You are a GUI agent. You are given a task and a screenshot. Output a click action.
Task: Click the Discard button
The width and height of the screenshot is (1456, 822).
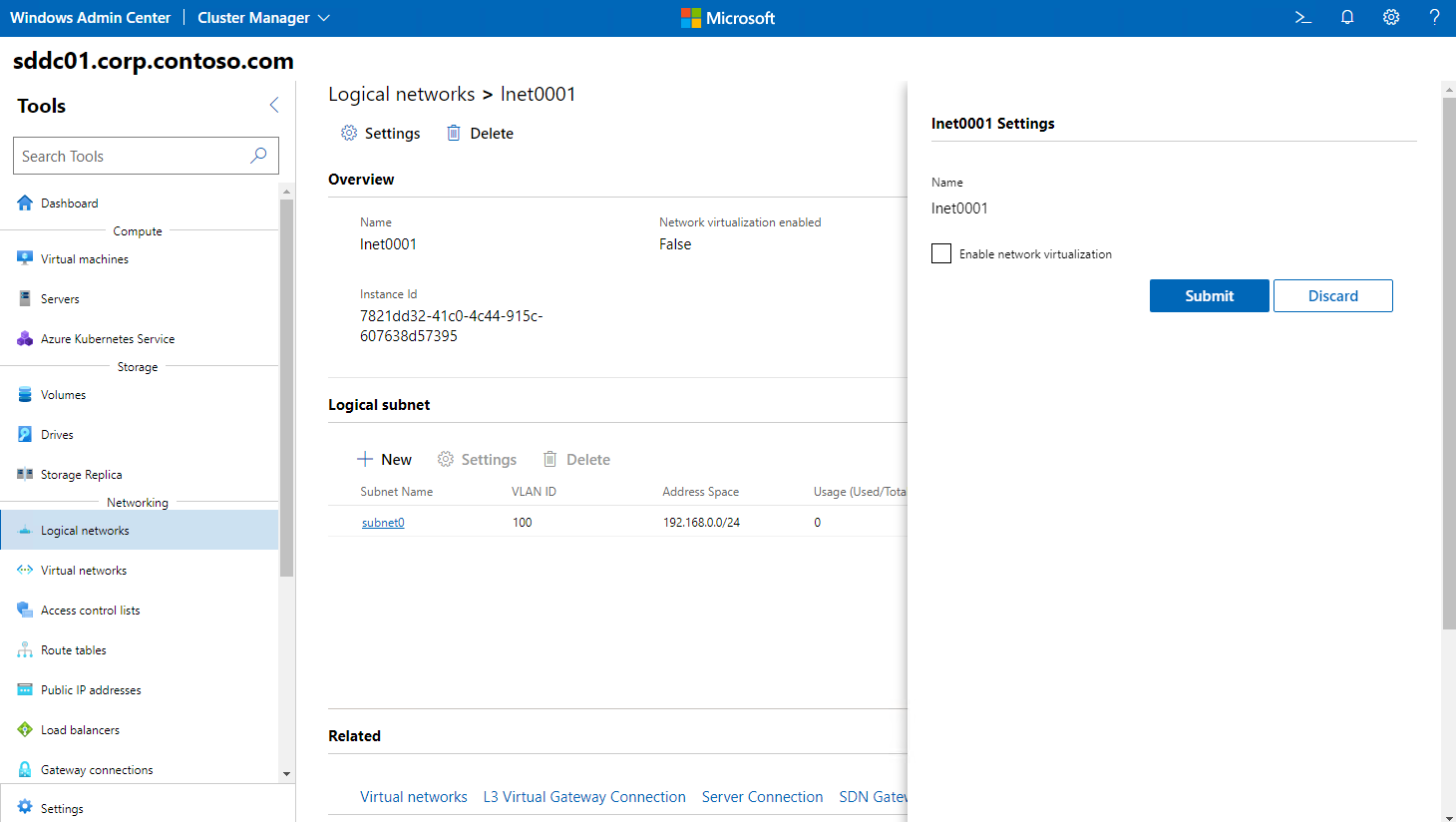[1333, 295]
